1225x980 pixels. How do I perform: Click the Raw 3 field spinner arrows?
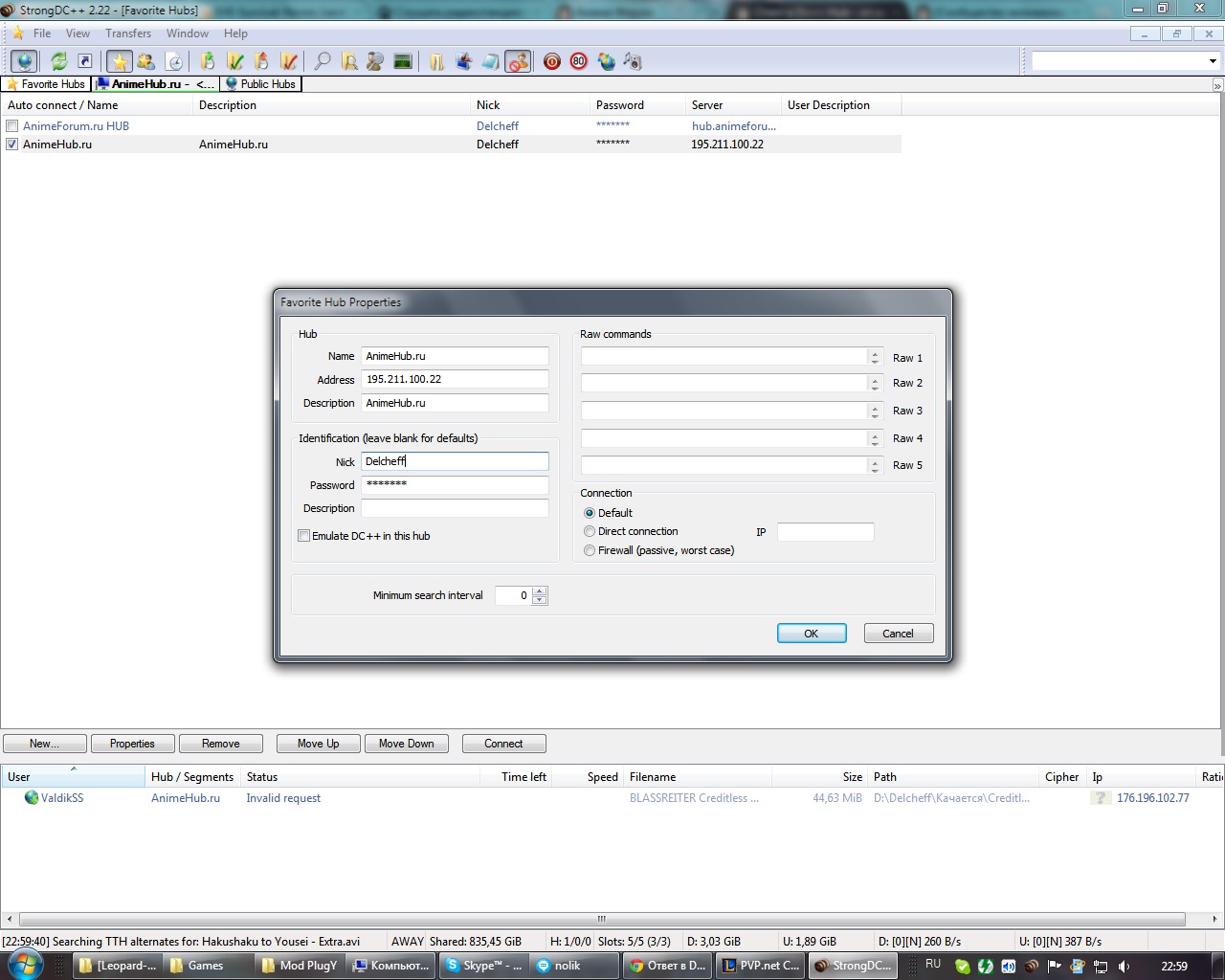pos(875,411)
